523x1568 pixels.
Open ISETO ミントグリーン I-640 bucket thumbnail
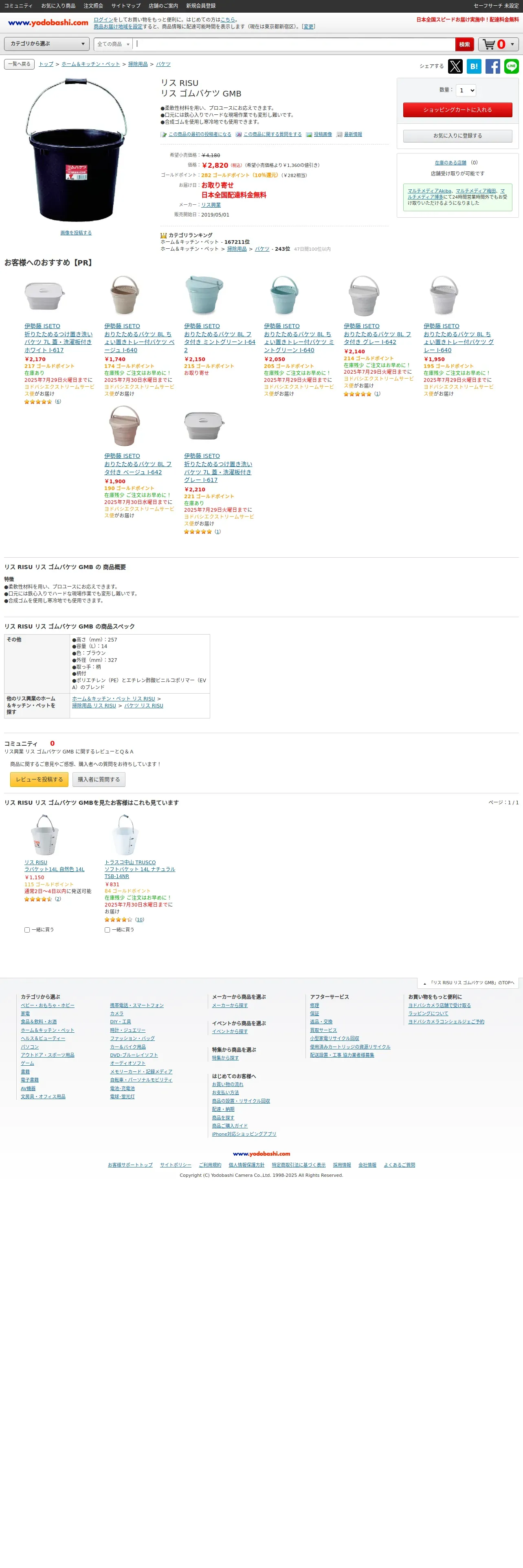[284, 296]
